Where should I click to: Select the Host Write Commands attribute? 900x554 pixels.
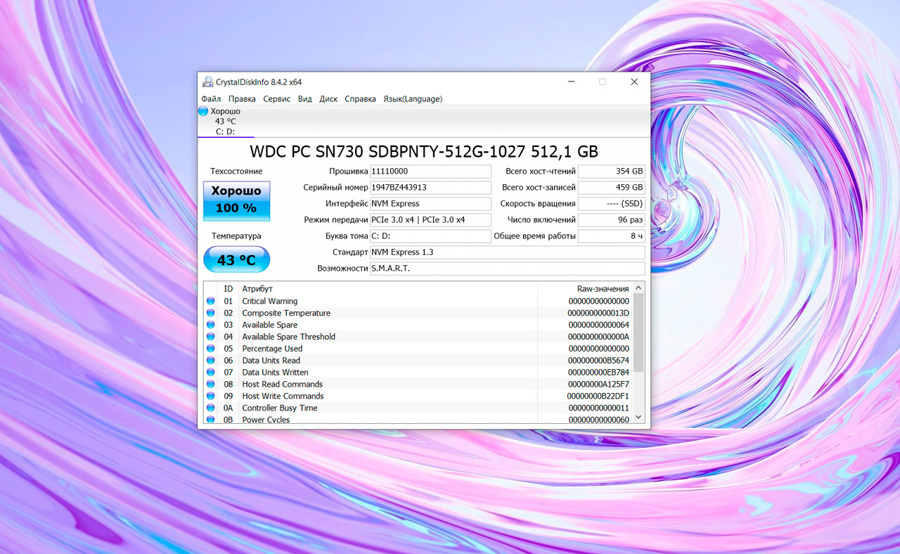point(418,396)
